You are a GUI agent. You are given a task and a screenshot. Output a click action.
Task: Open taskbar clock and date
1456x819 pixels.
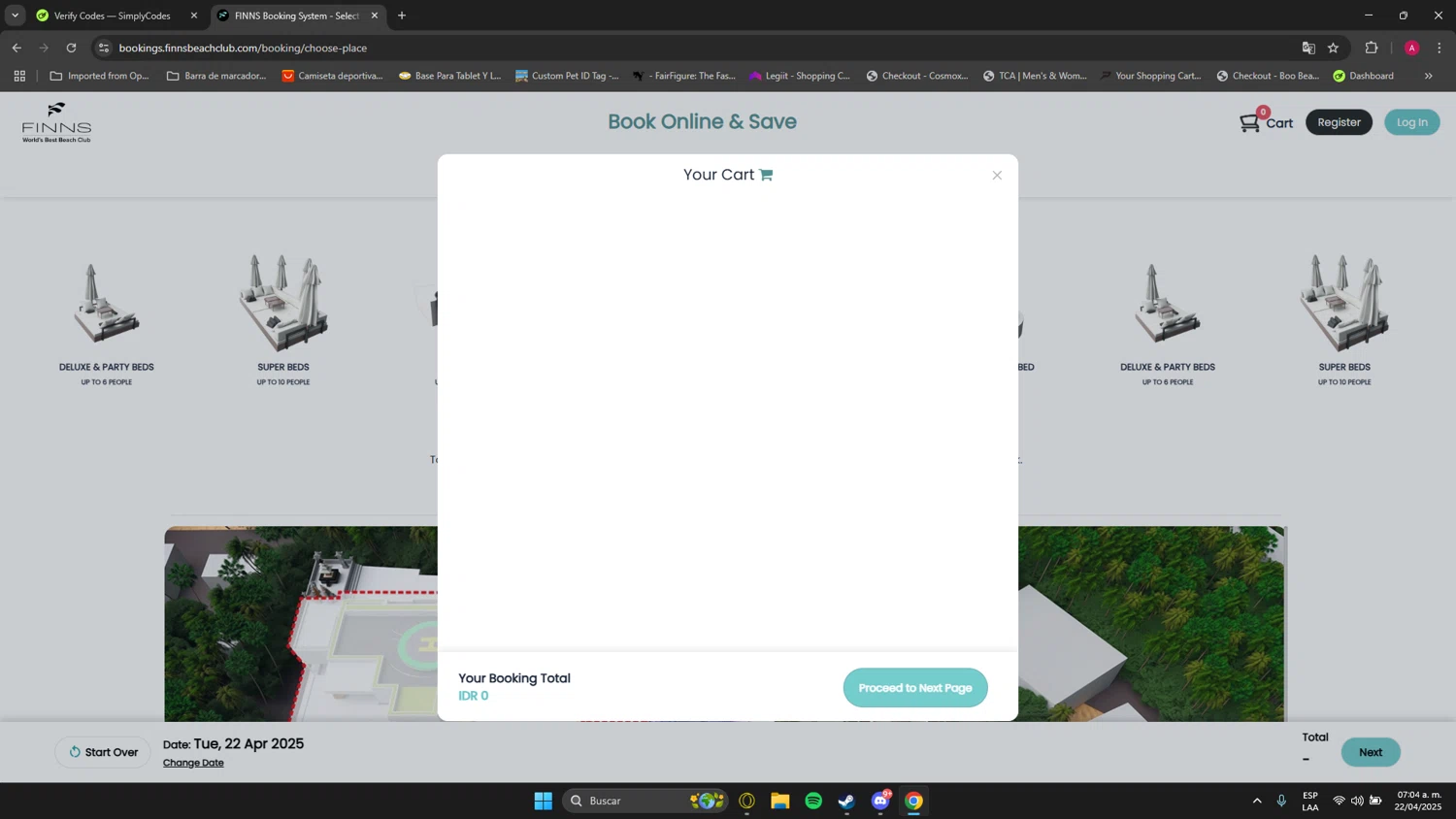(x=1418, y=801)
